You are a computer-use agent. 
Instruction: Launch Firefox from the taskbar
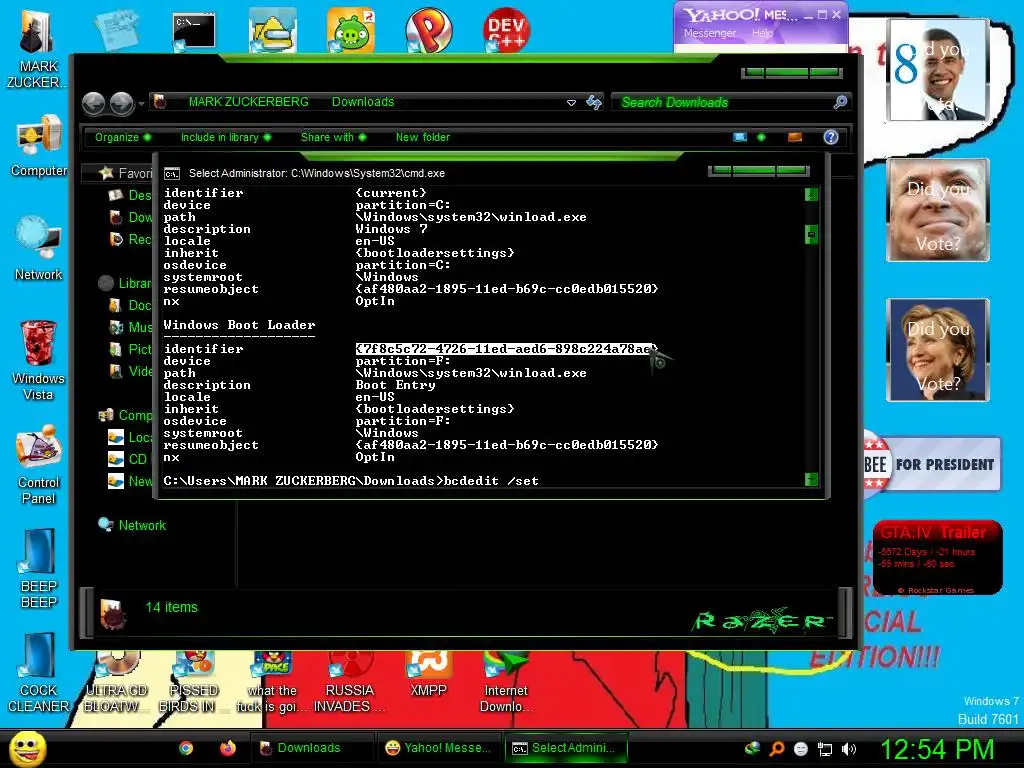tap(227, 748)
